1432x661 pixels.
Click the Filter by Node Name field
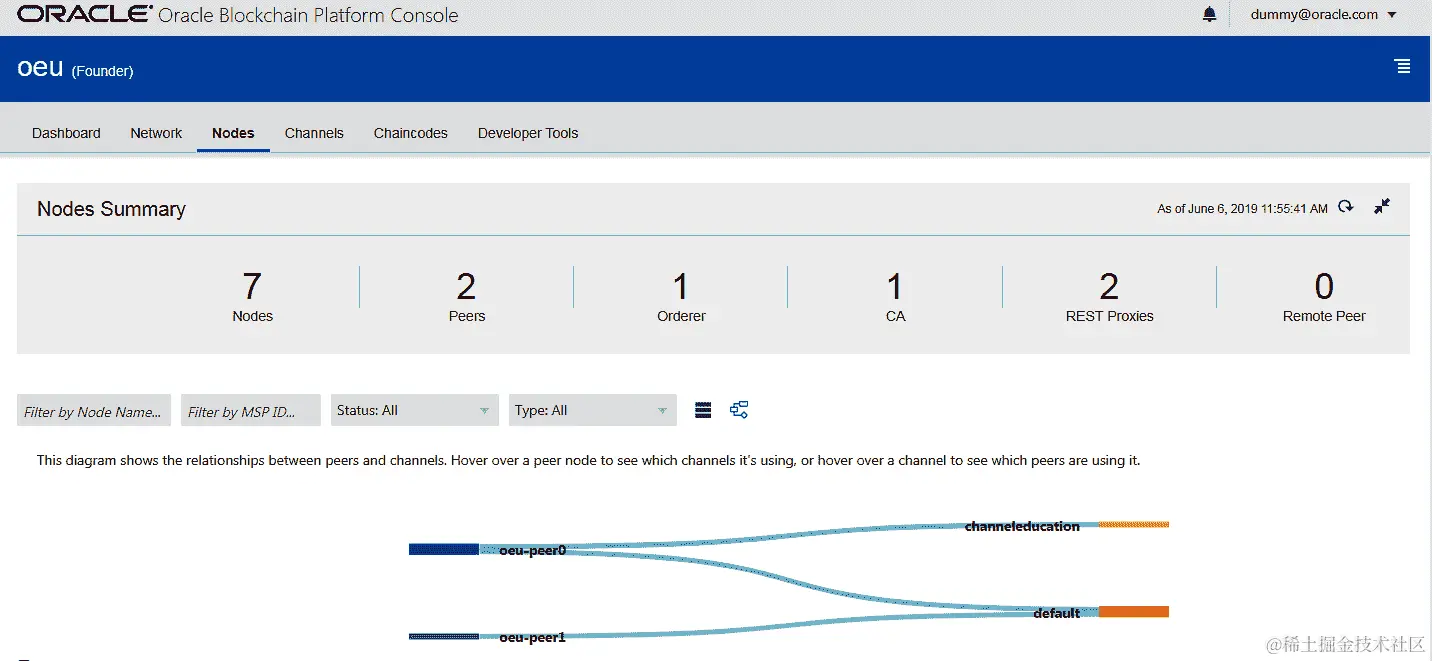pyautogui.click(x=94, y=410)
